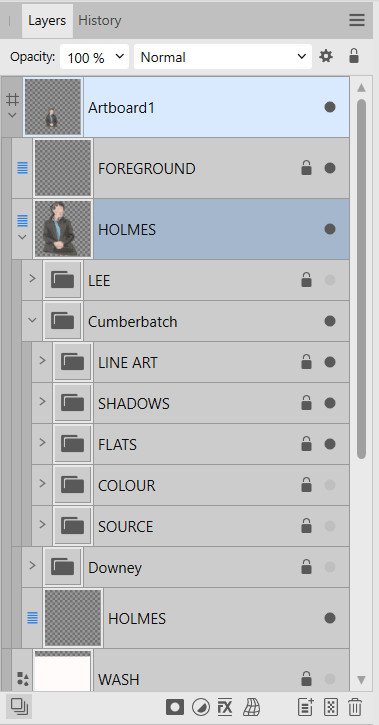Image resolution: width=379 pixels, height=725 pixels.
Task: Open blend options gear icon
Action: [326, 56]
